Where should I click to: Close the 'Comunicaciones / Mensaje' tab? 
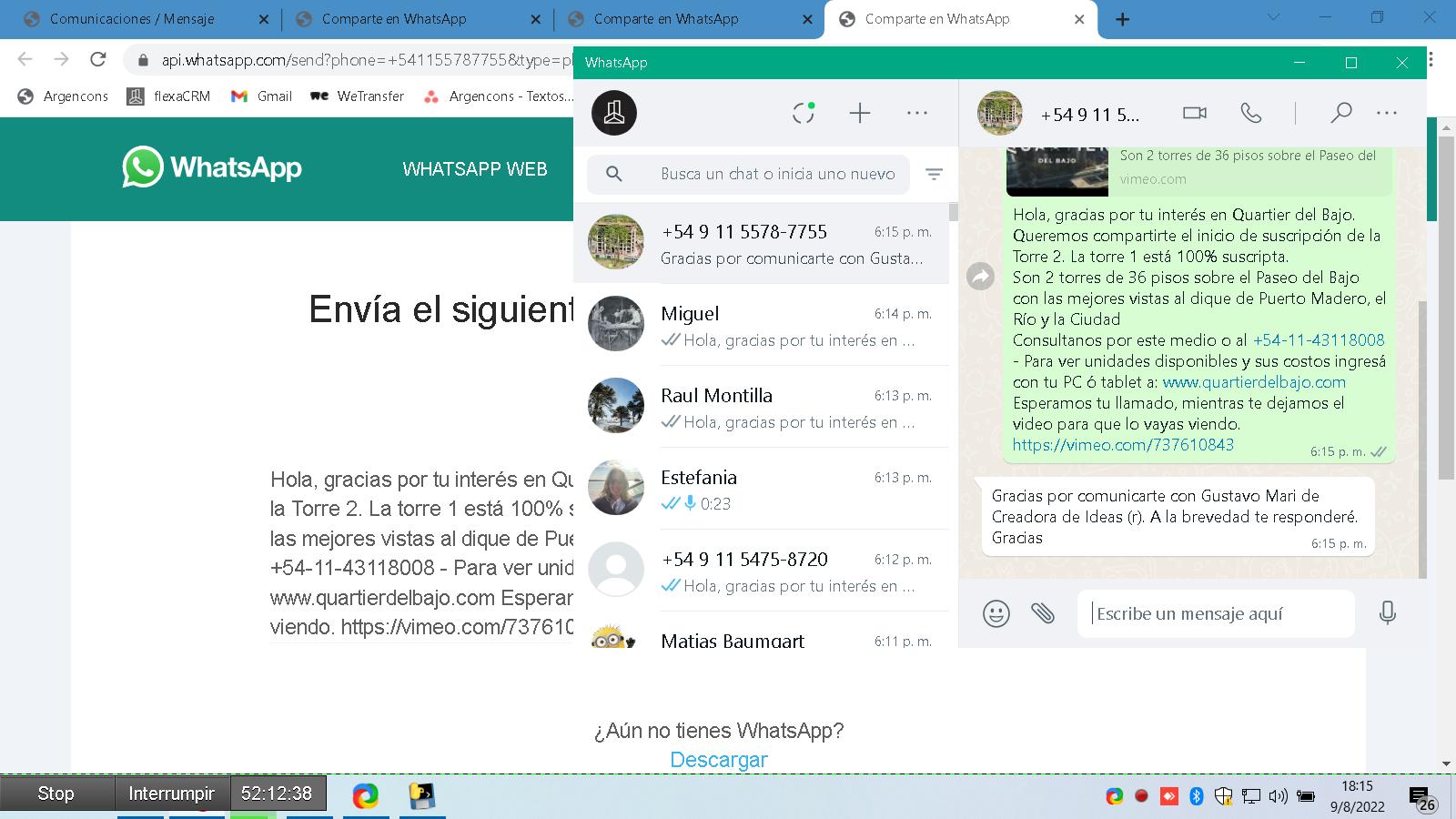264,19
